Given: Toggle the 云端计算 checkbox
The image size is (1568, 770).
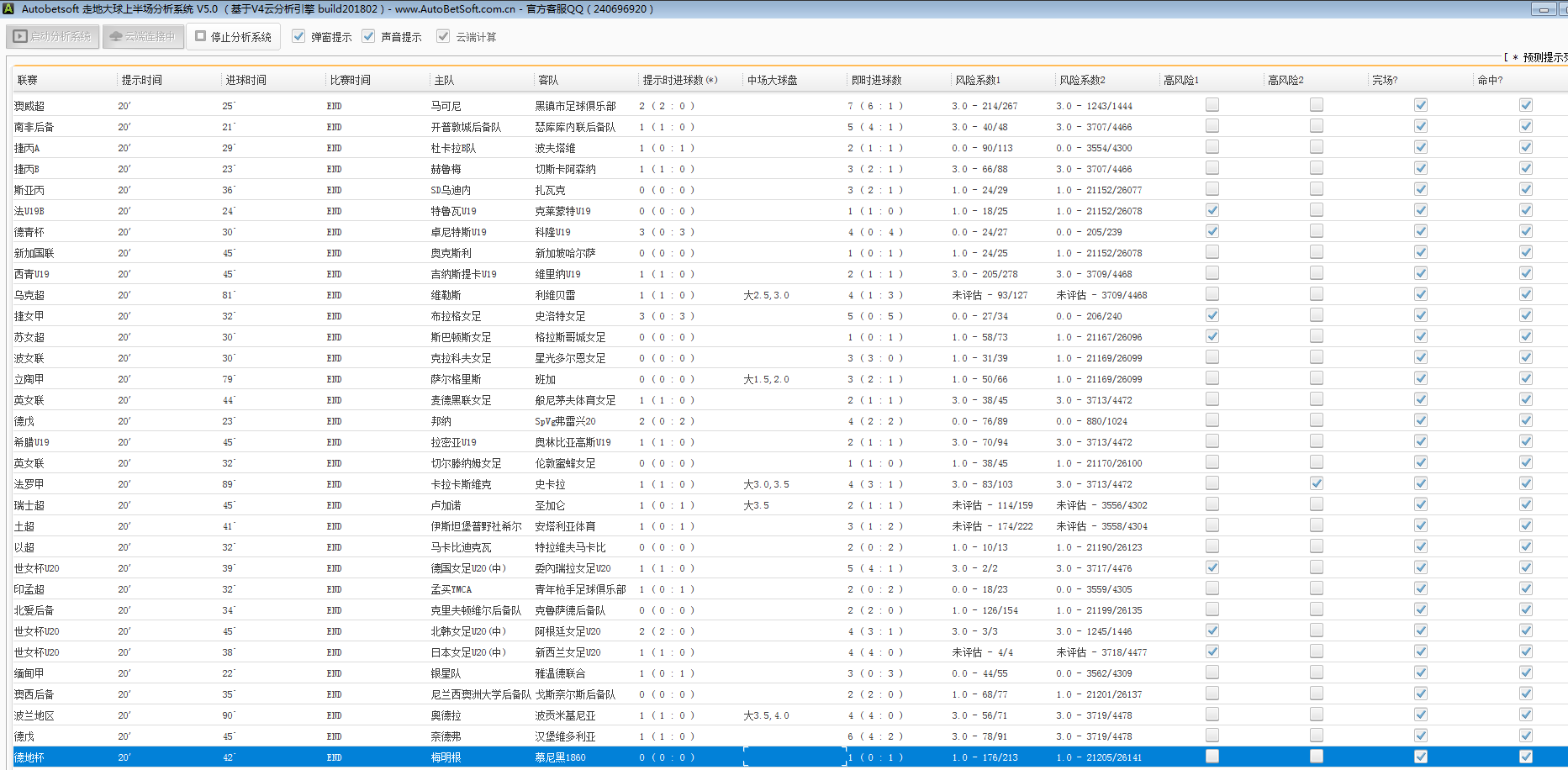Looking at the screenshot, I should tap(443, 37).
